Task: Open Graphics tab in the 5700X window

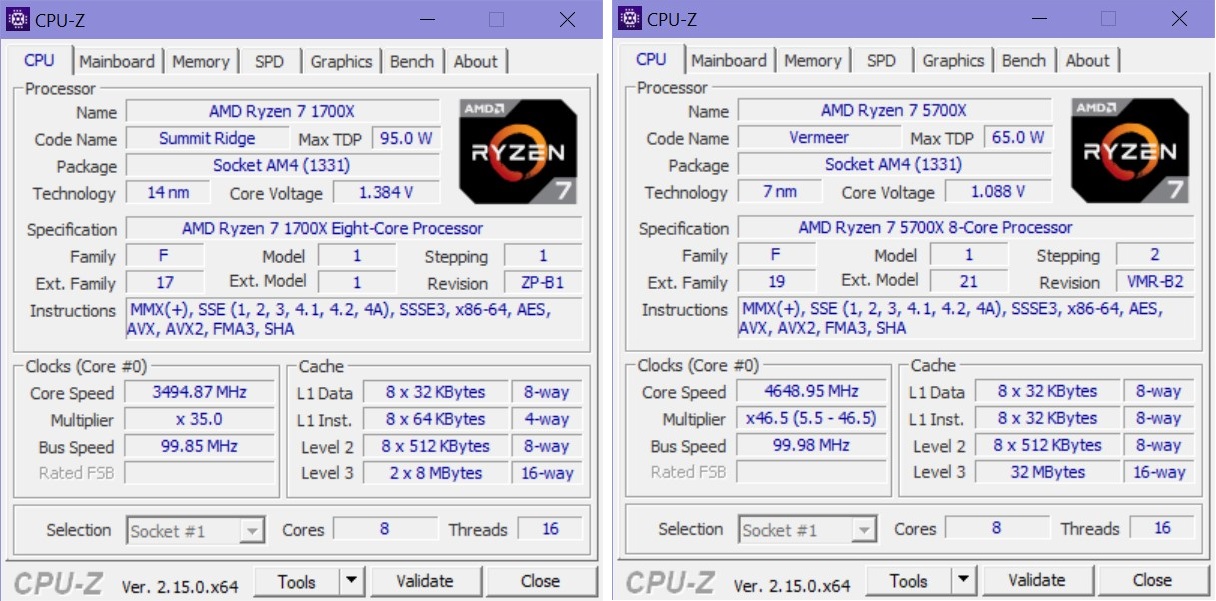Action: pyautogui.click(x=953, y=60)
